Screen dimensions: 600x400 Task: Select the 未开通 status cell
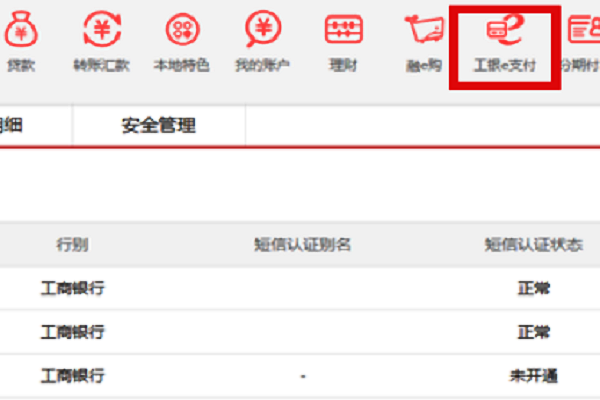534,376
